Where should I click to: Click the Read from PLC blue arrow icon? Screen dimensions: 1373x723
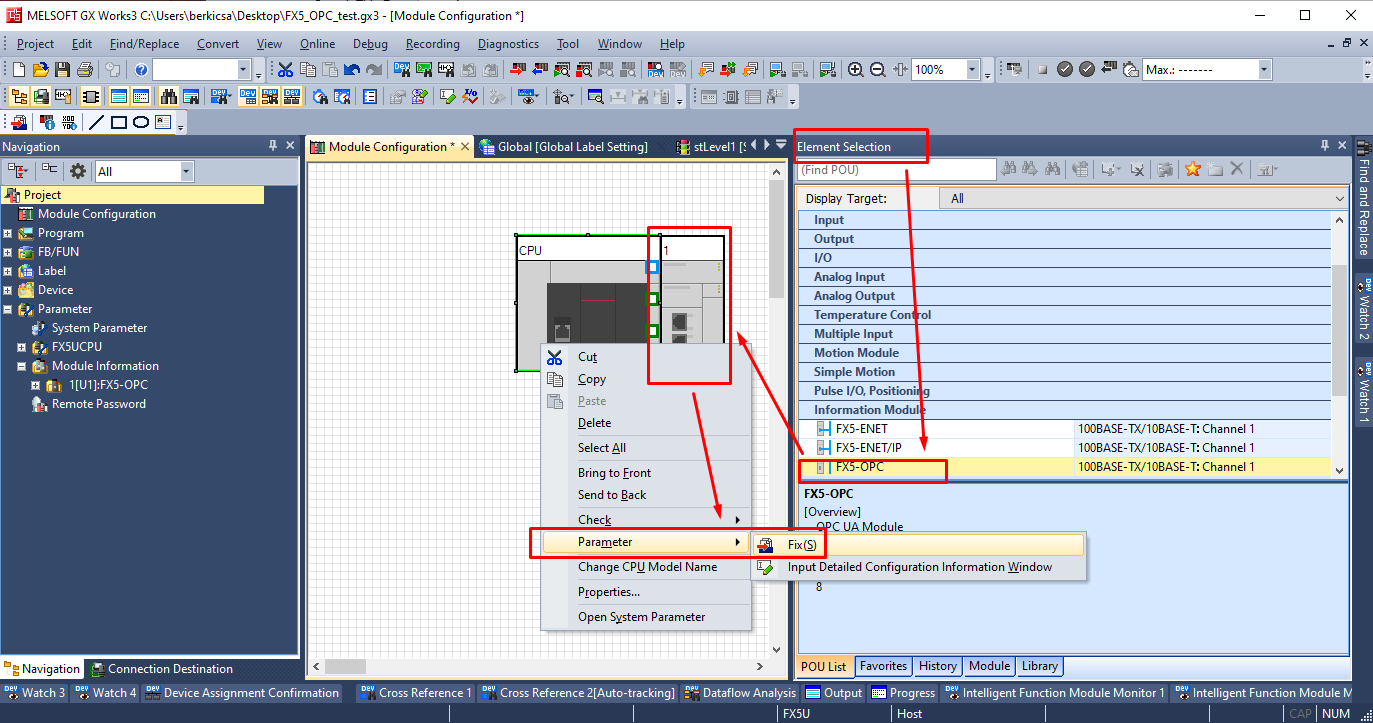pos(540,70)
